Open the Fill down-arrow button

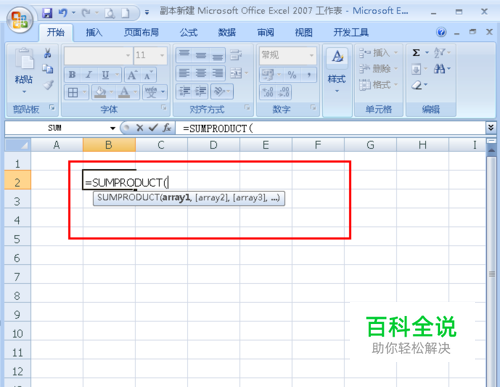[416, 69]
